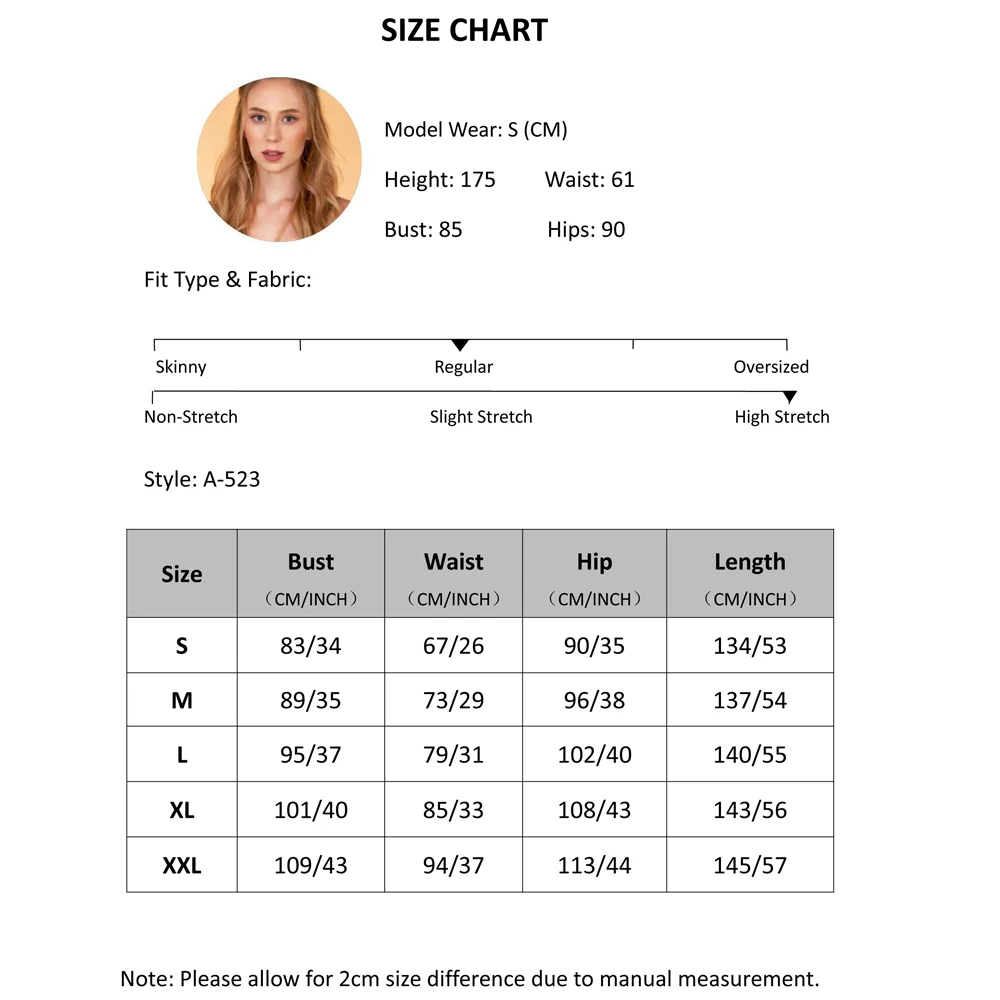Click the fit type triangle marker above Regular
Viewport: 1000px width, 1000px height.
pos(460,345)
